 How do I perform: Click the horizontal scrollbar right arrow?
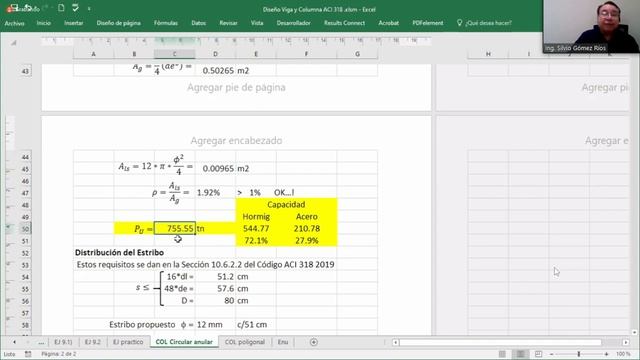pyautogui.click(x=626, y=342)
